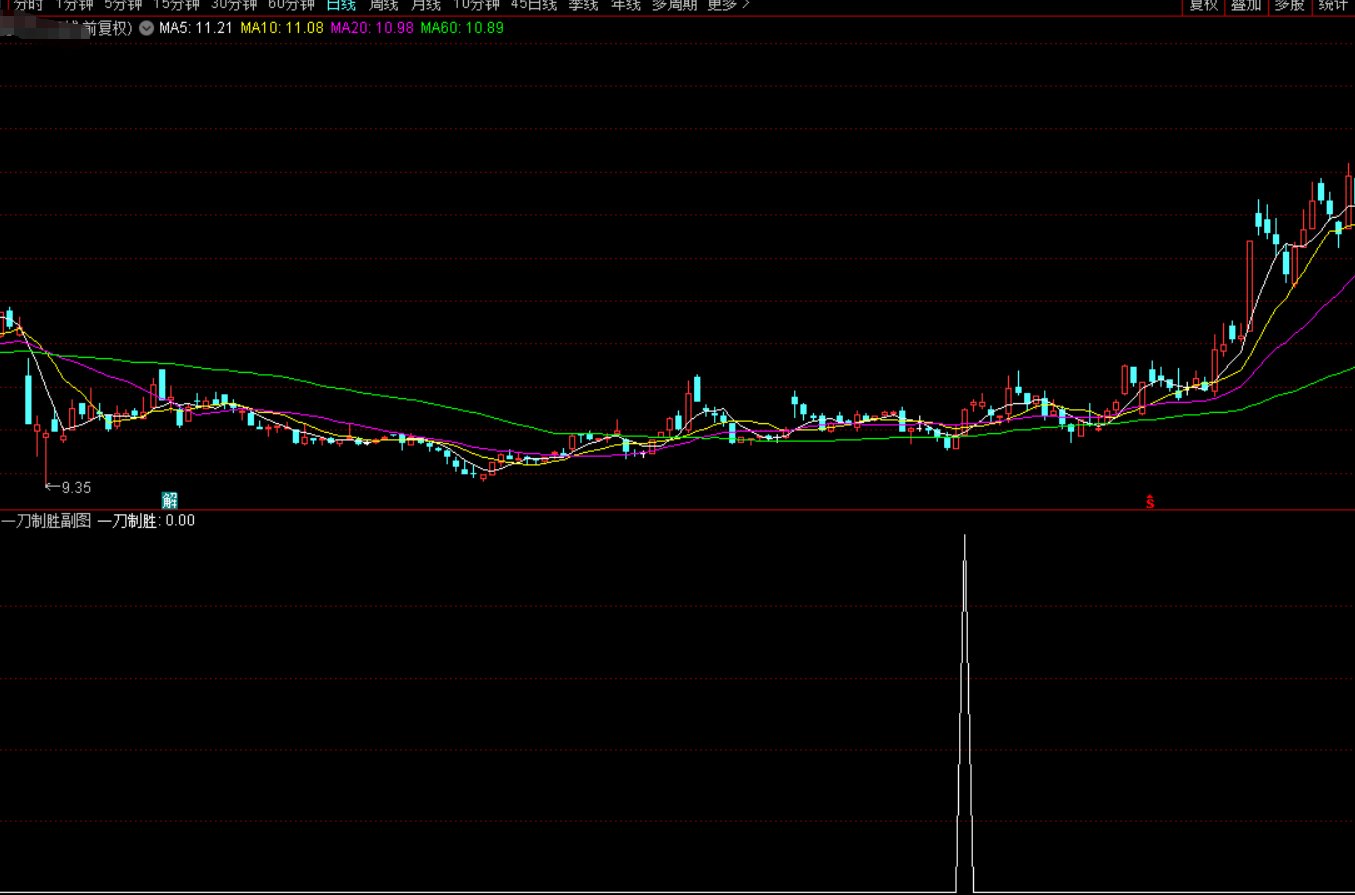Switch to 周线 weekly chart
Image resolution: width=1355 pixels, height=895 pixels.
pyautogui.click(x=384, y=5)
